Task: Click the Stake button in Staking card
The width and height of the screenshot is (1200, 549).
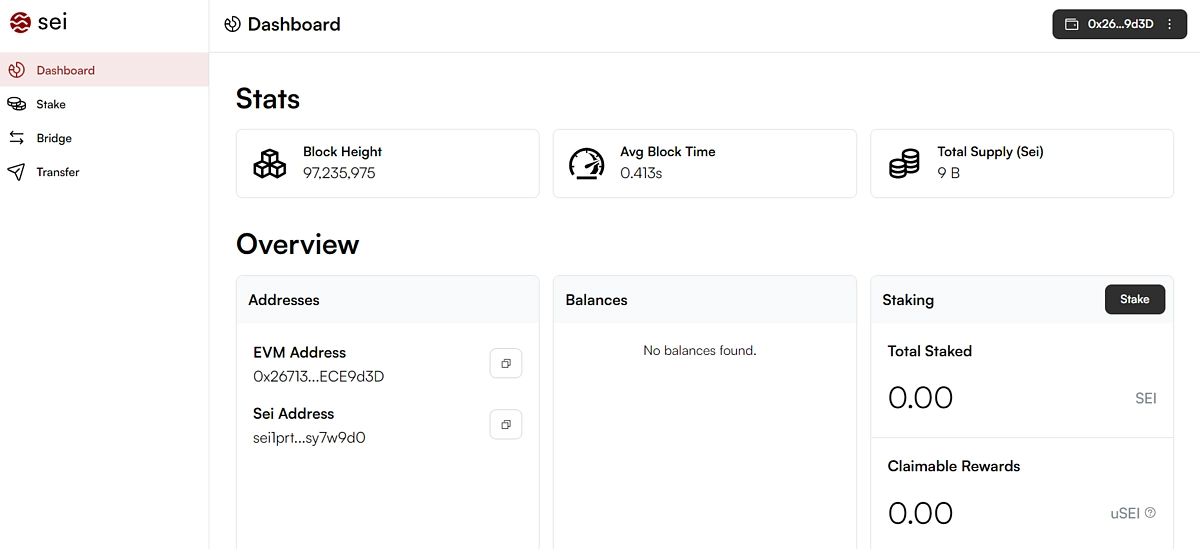Action: pos(1135,299)
